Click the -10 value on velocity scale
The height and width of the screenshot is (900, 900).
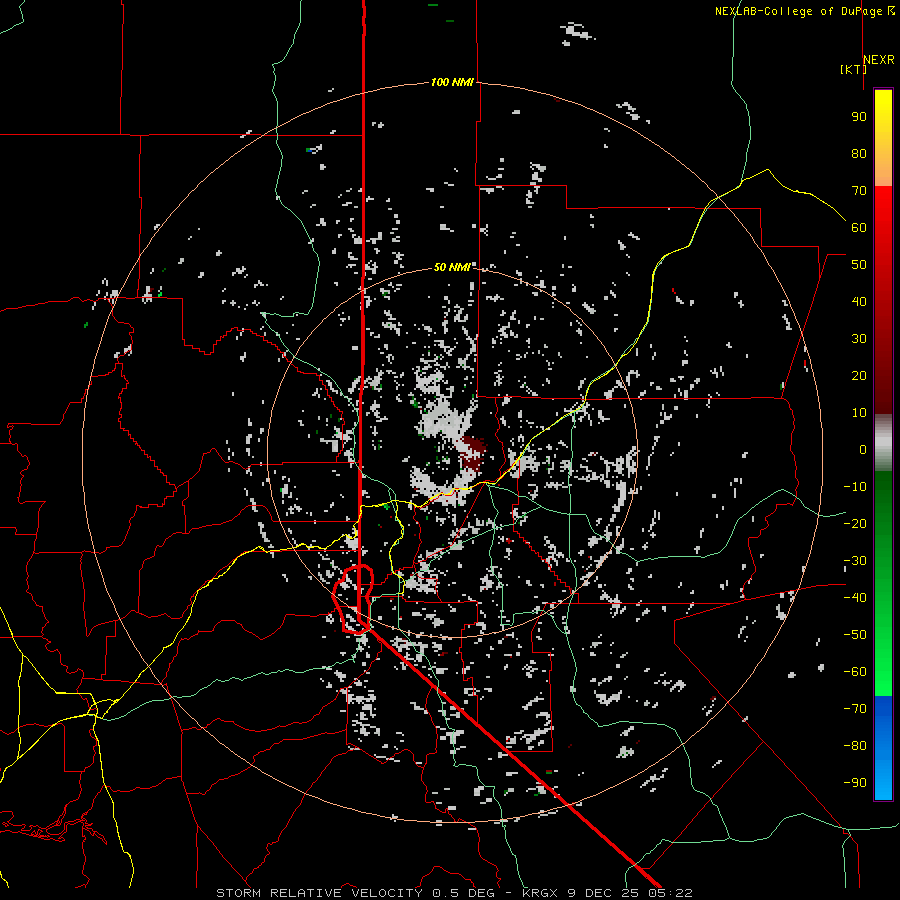point(855,487)
